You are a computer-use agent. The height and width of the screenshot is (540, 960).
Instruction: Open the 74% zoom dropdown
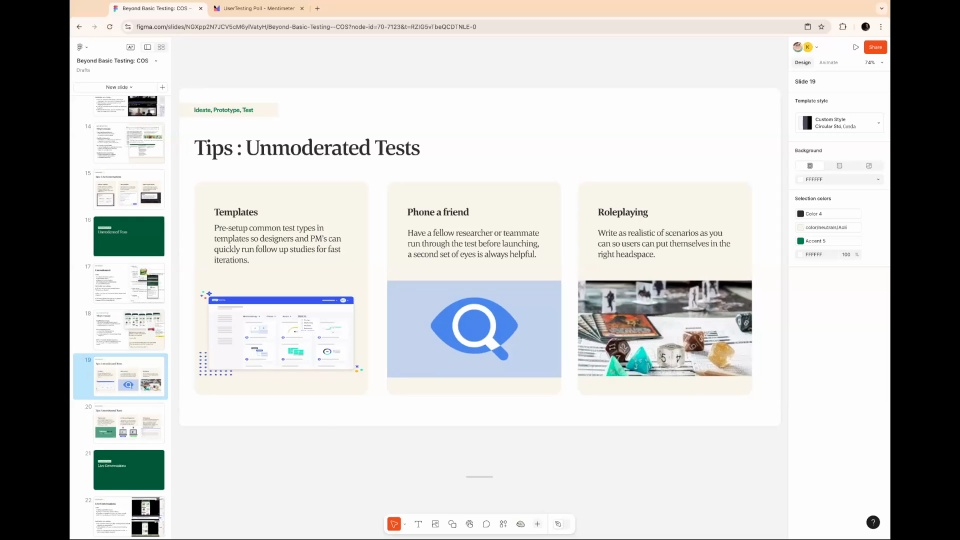(874, 62)
